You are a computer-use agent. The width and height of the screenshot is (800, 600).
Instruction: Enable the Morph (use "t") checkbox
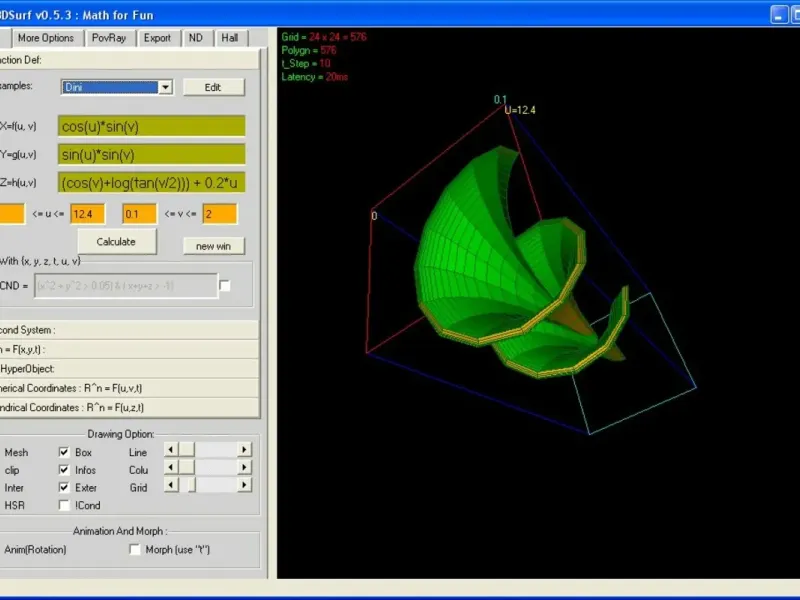pyautogui.click(x=136, y=549)
